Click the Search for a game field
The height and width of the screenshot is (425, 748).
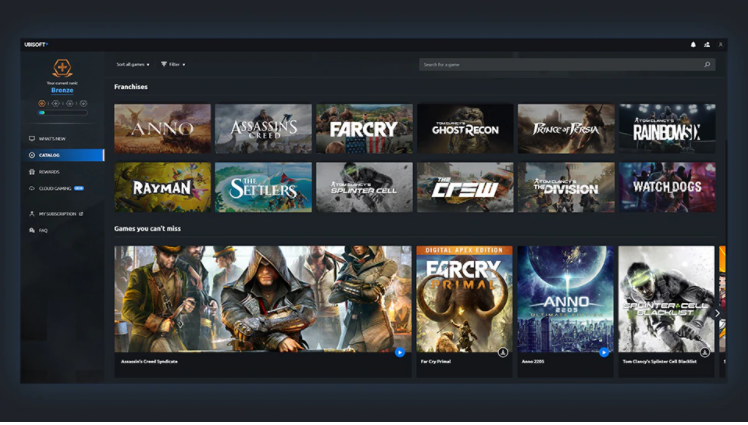pos(560,65)
